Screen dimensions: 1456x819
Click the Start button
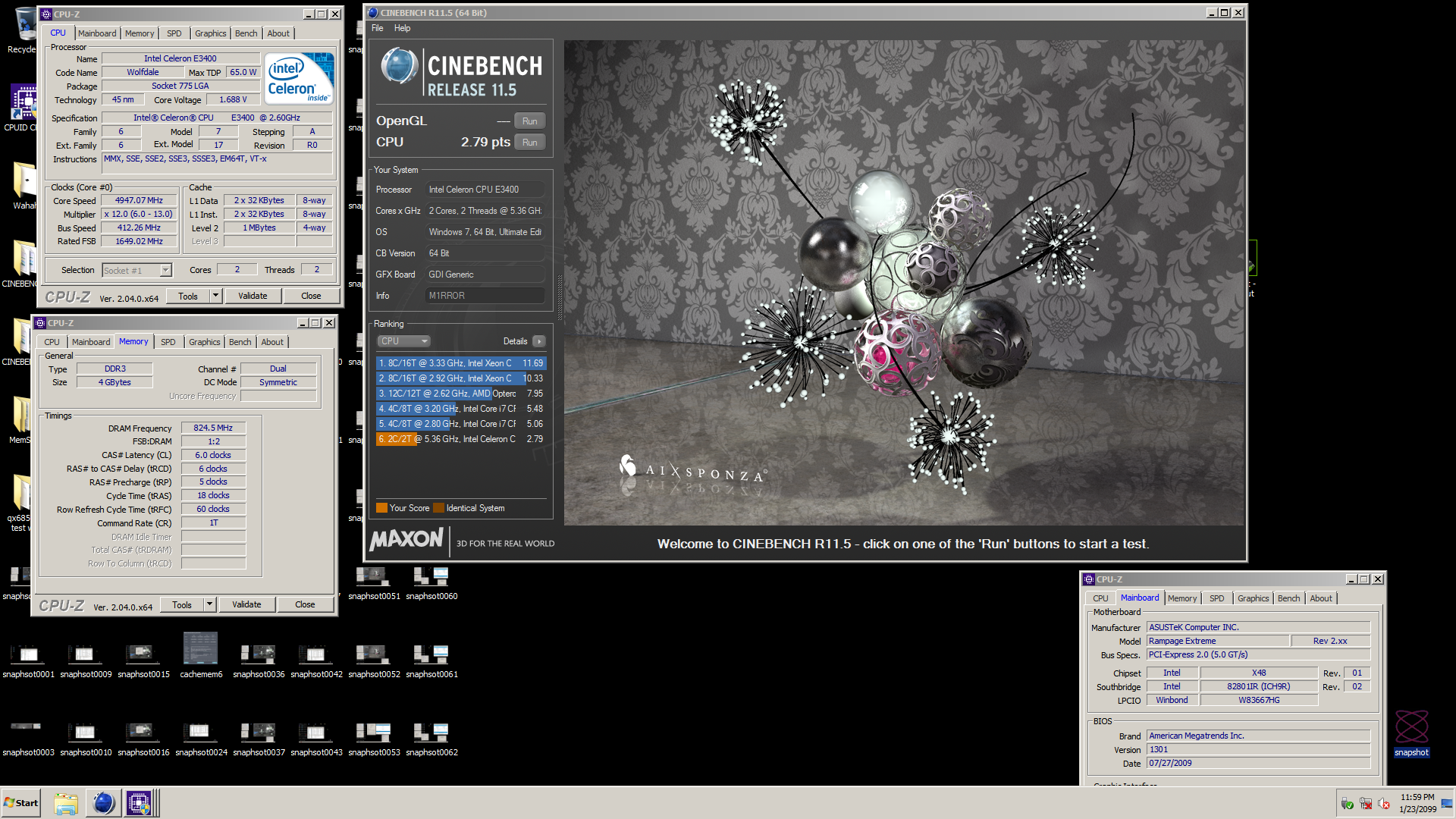click(20, 803)
